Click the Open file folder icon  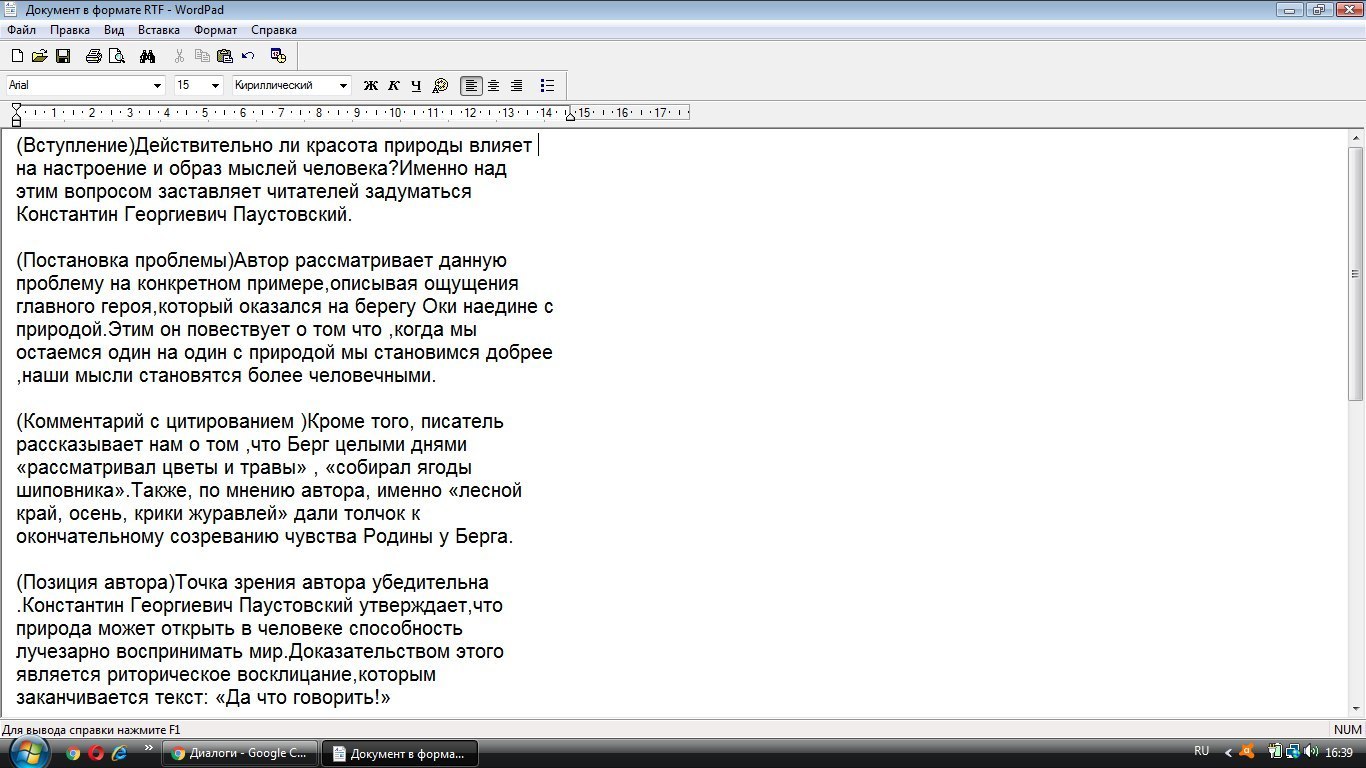39,56
